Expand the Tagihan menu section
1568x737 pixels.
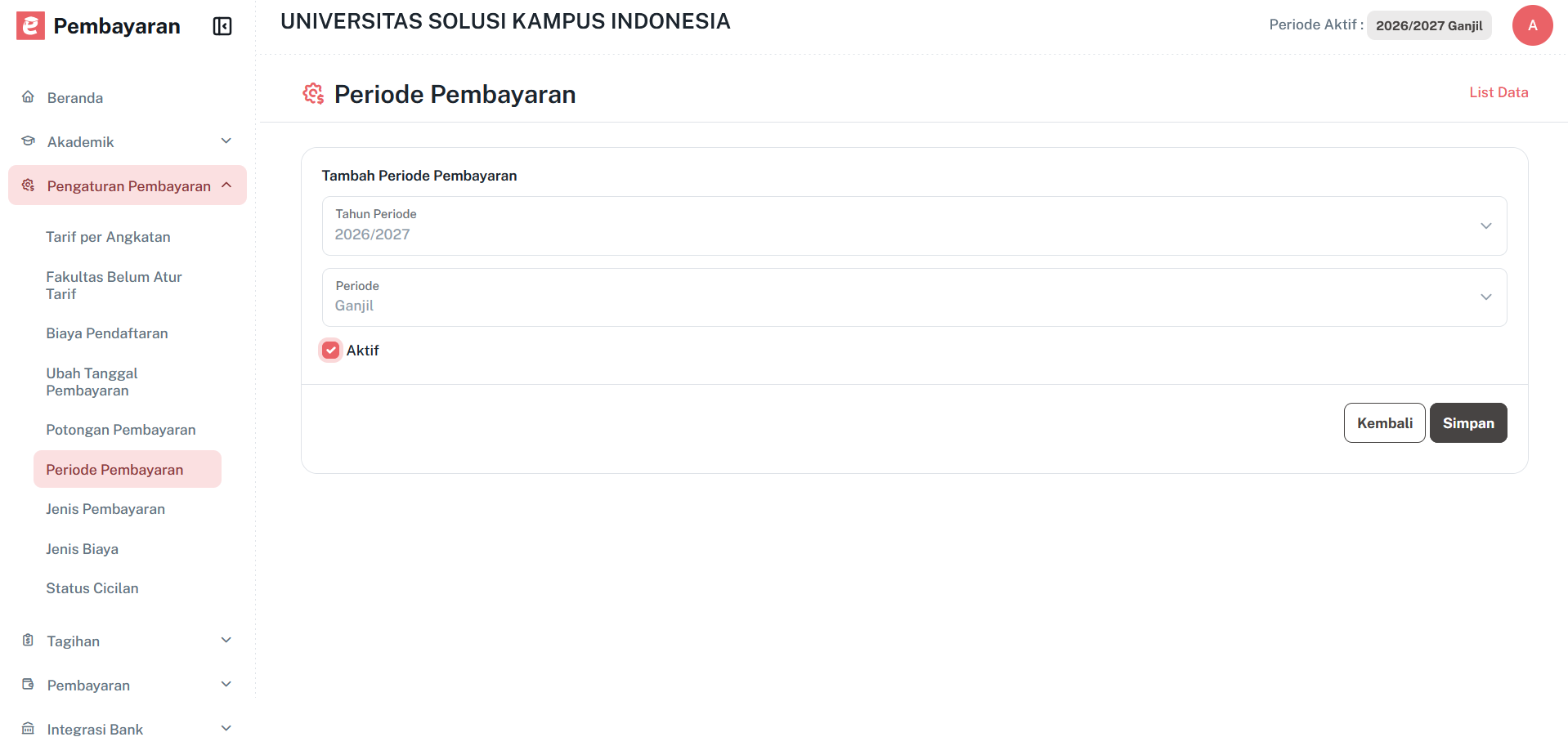pyautogui.click(x=226, y=641)
